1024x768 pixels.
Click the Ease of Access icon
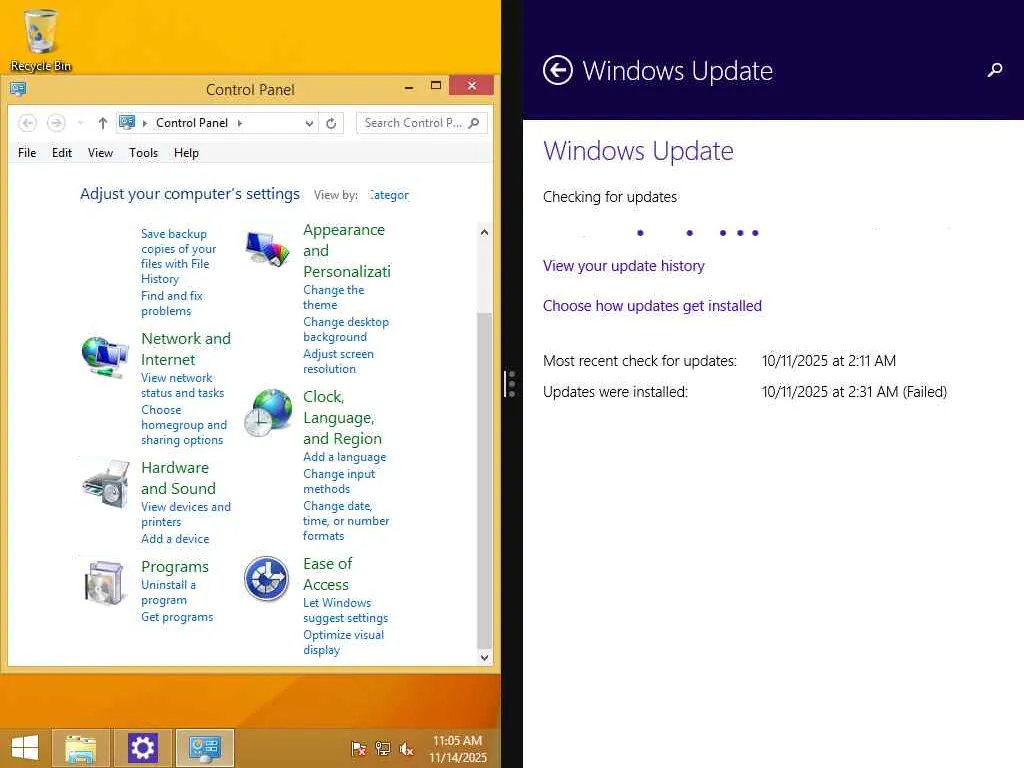[266, 579]
